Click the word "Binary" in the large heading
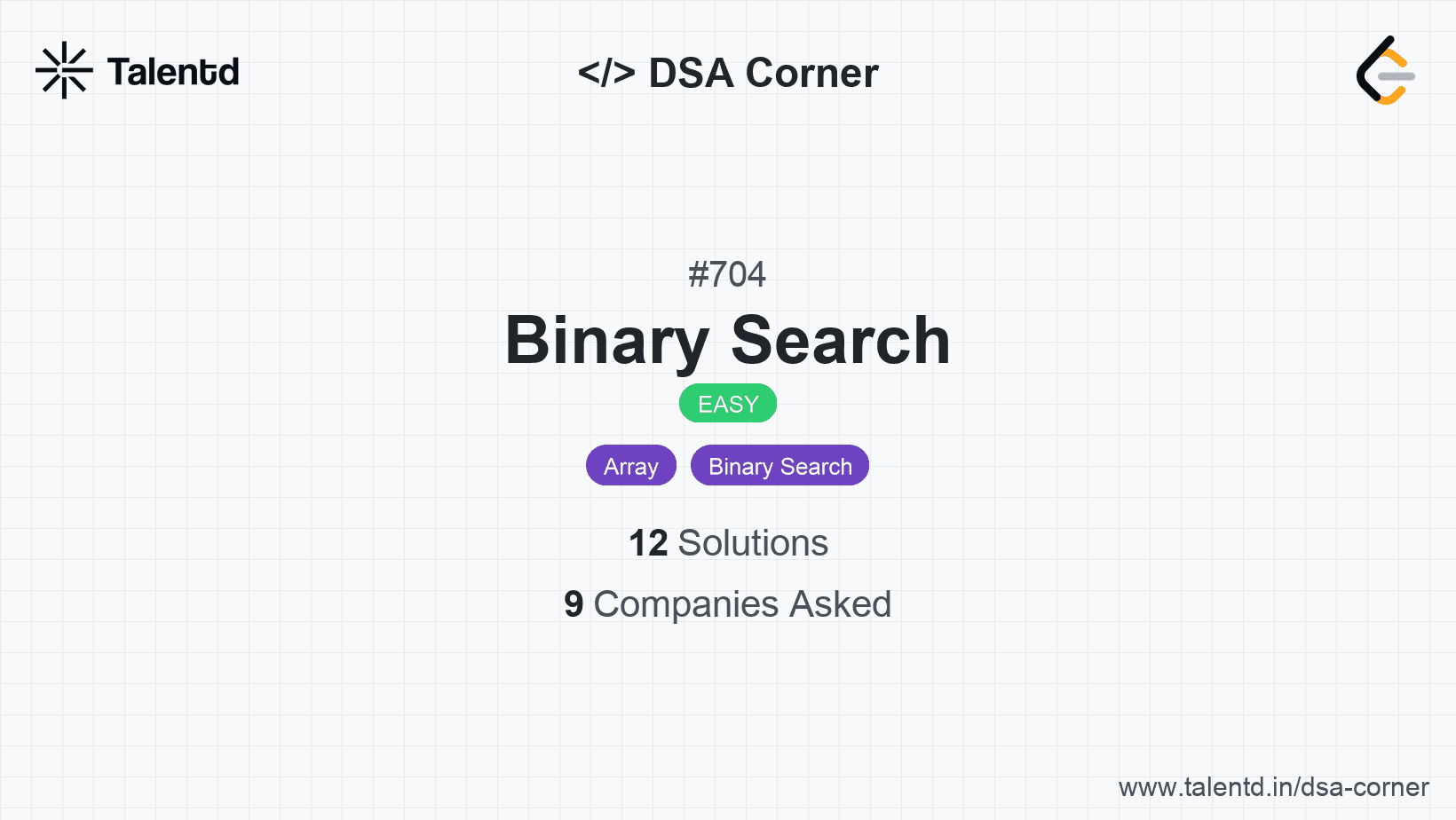The height and width of the screenshot is (820, 1456). [x=606, y=341]
